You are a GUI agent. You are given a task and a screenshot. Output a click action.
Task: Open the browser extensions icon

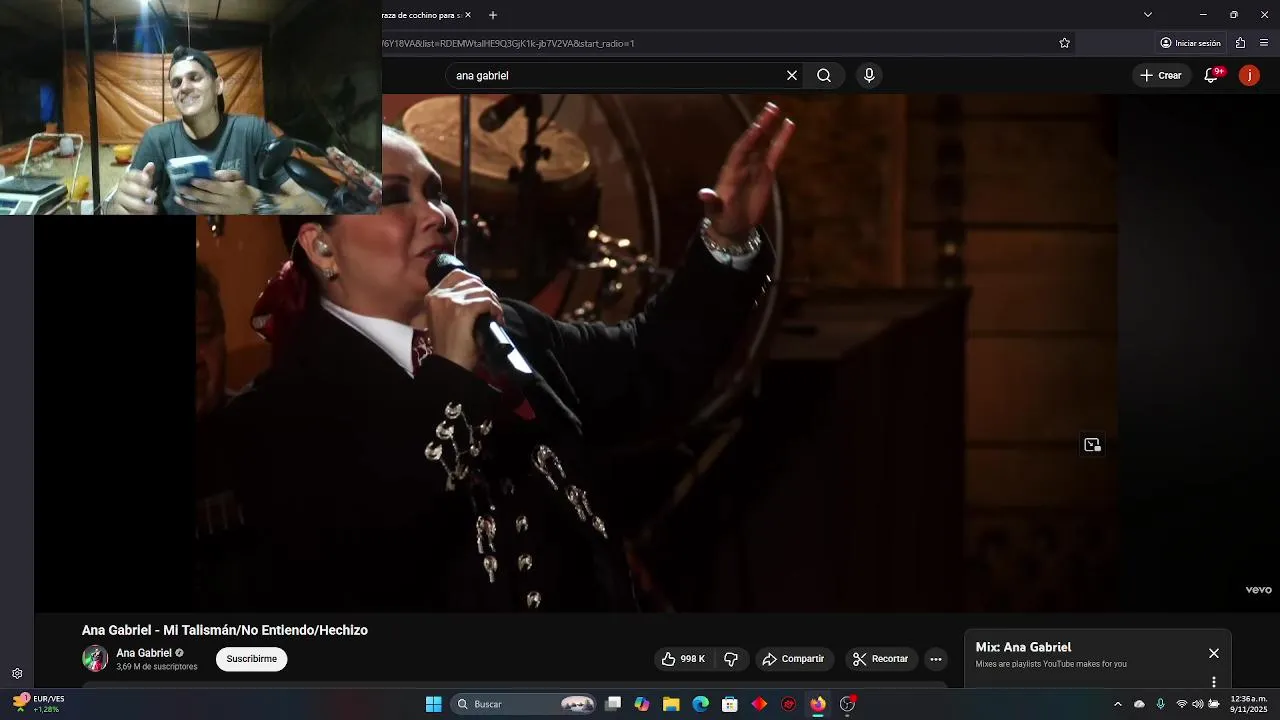tap(1241, 43)
